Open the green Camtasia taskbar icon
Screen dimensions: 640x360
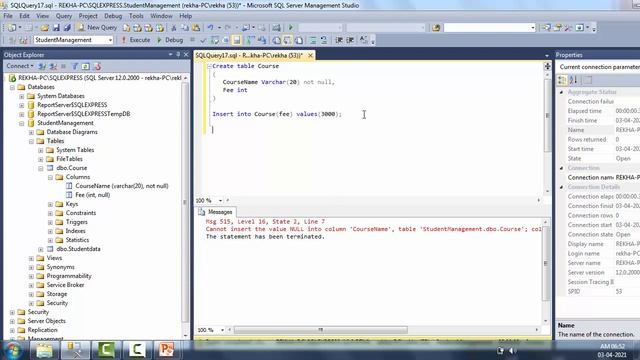[106, 350]
